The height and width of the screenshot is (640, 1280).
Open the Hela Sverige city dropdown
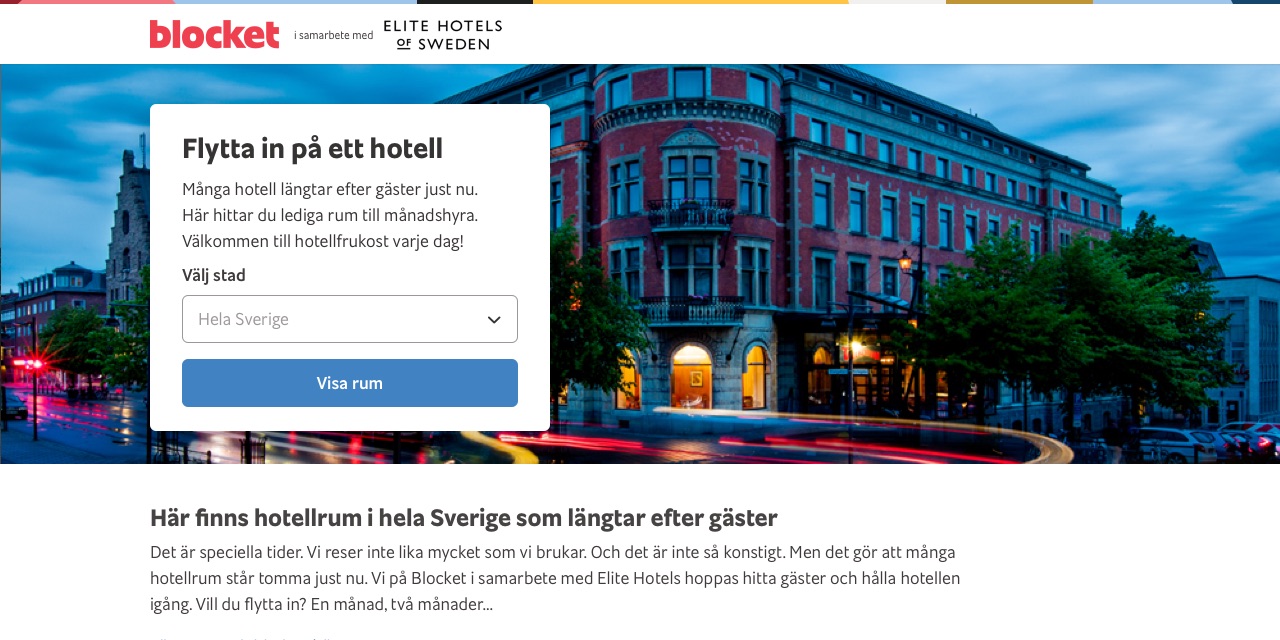(x=350, y=319)
